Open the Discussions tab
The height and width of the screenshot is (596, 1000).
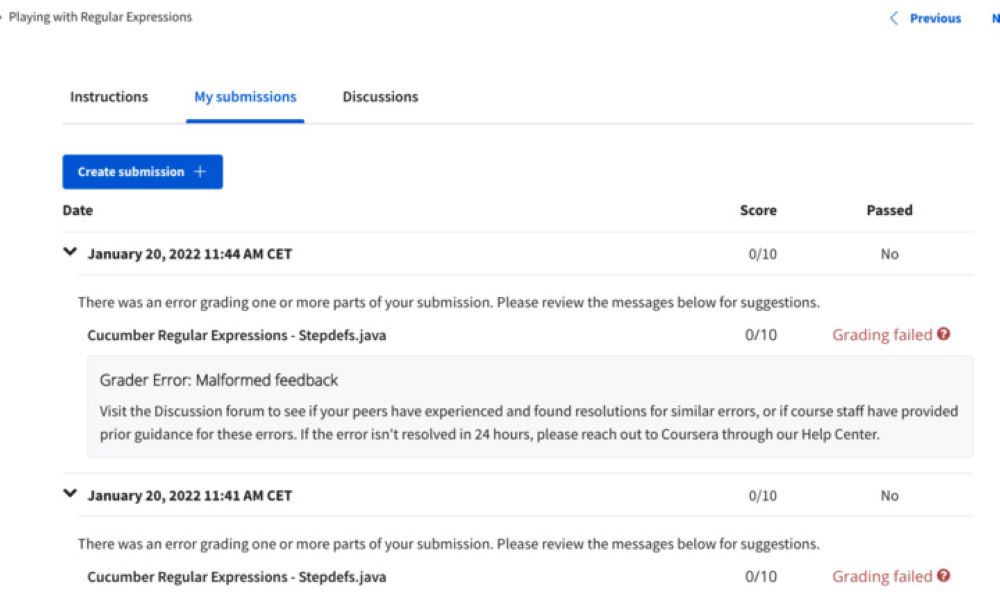[380, 97]
